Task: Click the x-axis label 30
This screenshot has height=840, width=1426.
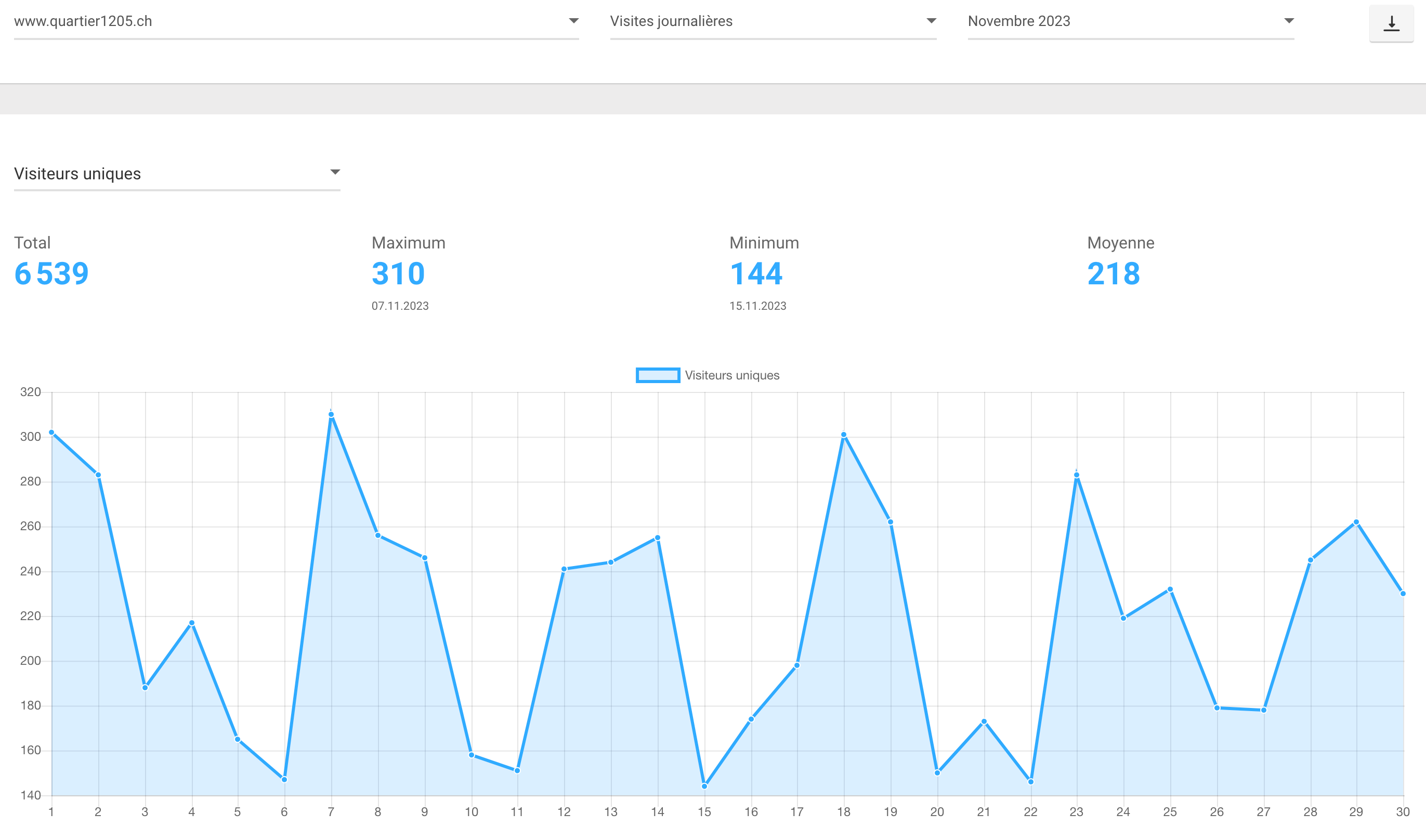Action: click(x=1403, y=812)
